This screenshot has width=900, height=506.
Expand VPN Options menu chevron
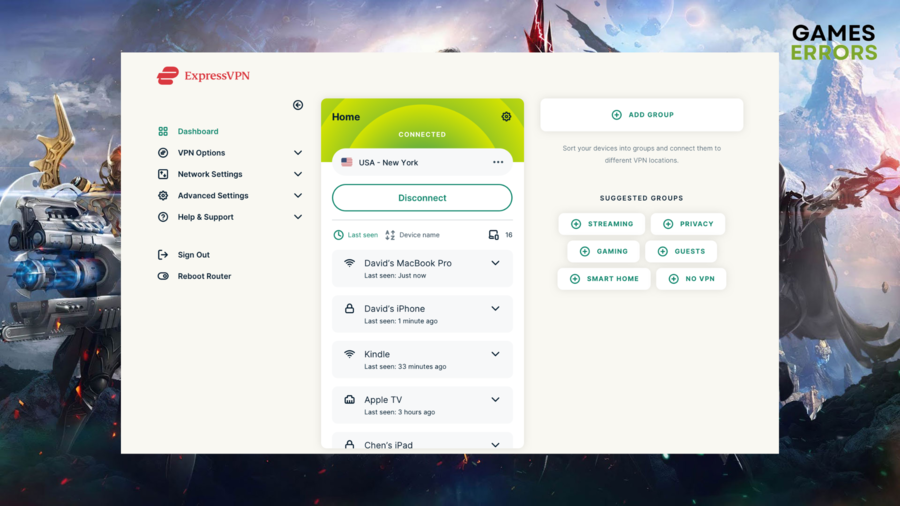(298, 153)
